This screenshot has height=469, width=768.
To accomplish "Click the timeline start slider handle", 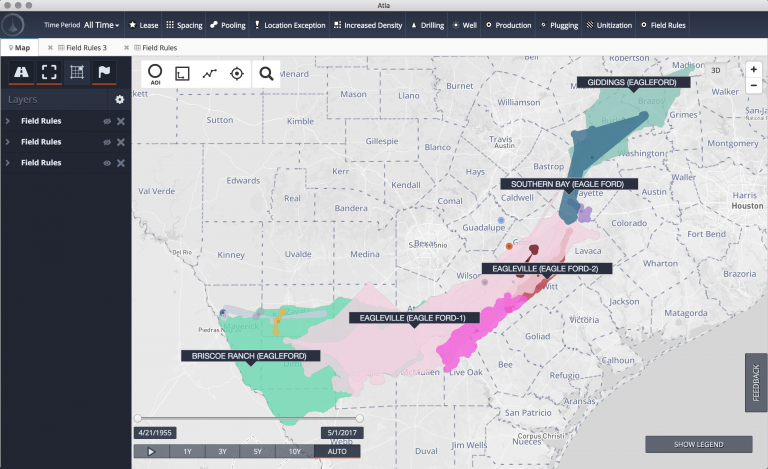I will coord(138,419).
